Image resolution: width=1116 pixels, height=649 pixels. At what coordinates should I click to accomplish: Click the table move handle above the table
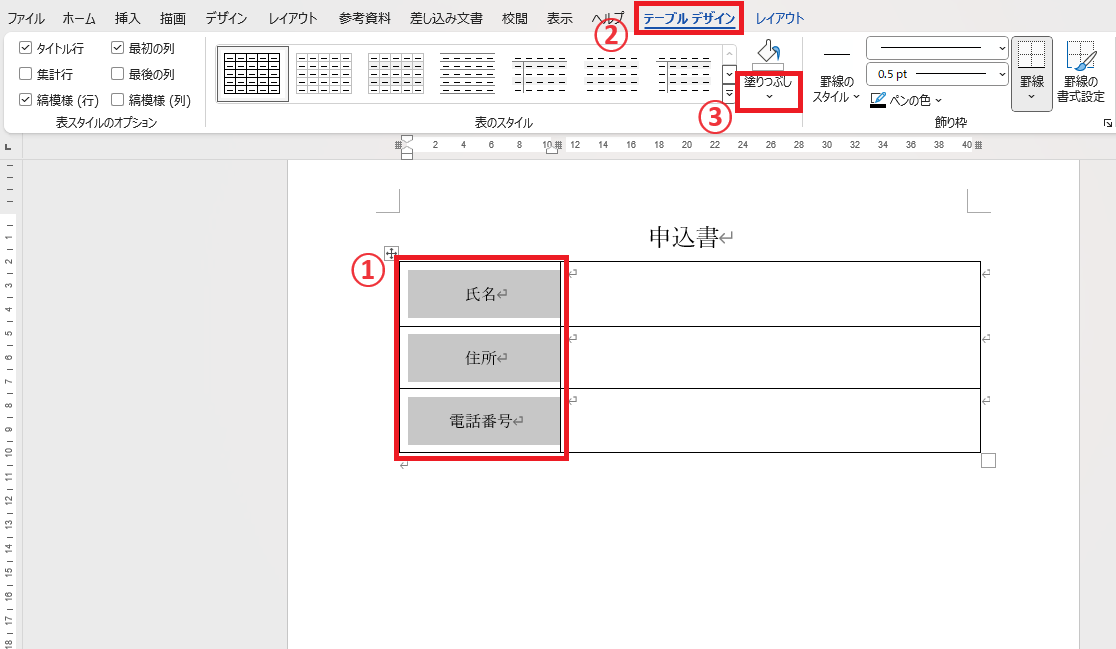(391, 252)
